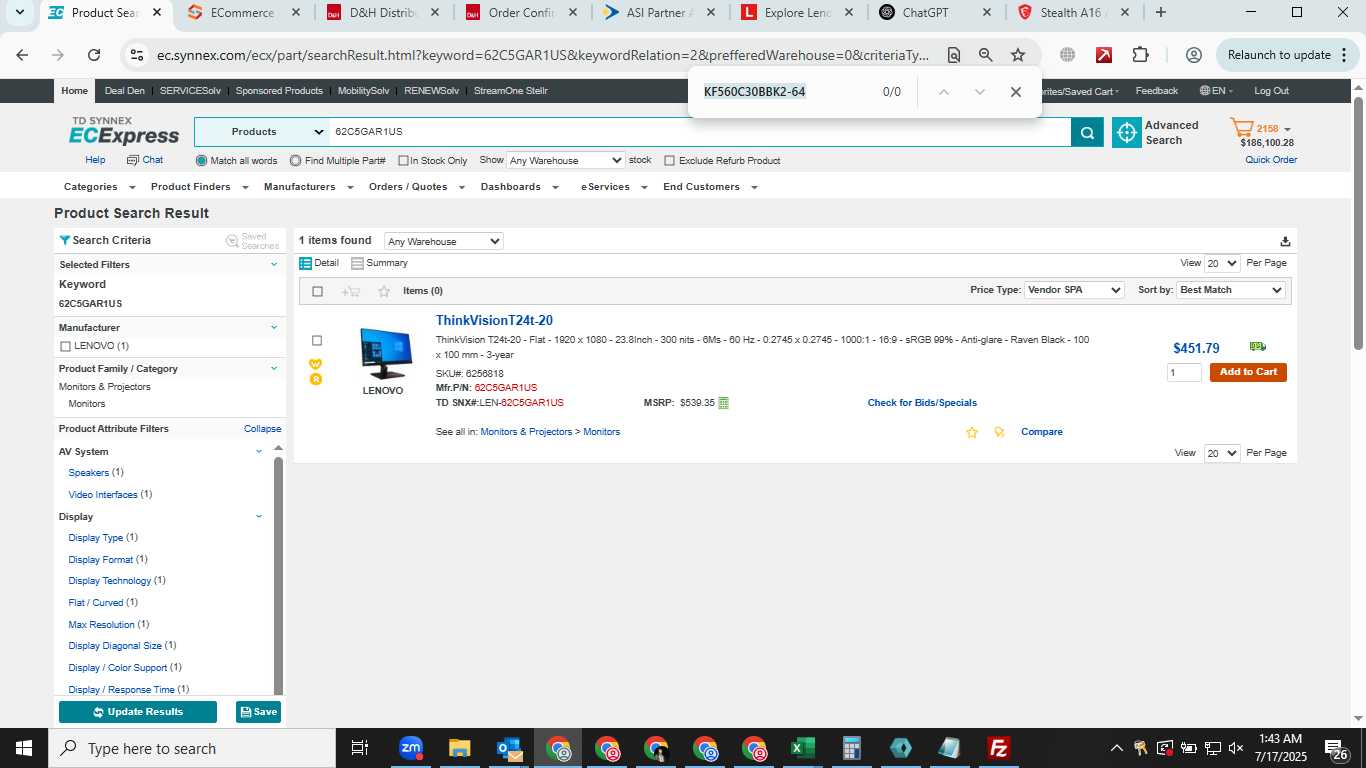Reload the page in browser
Image resolution: width=1366 pixels, height=768 pixels.
click(94, 55)
